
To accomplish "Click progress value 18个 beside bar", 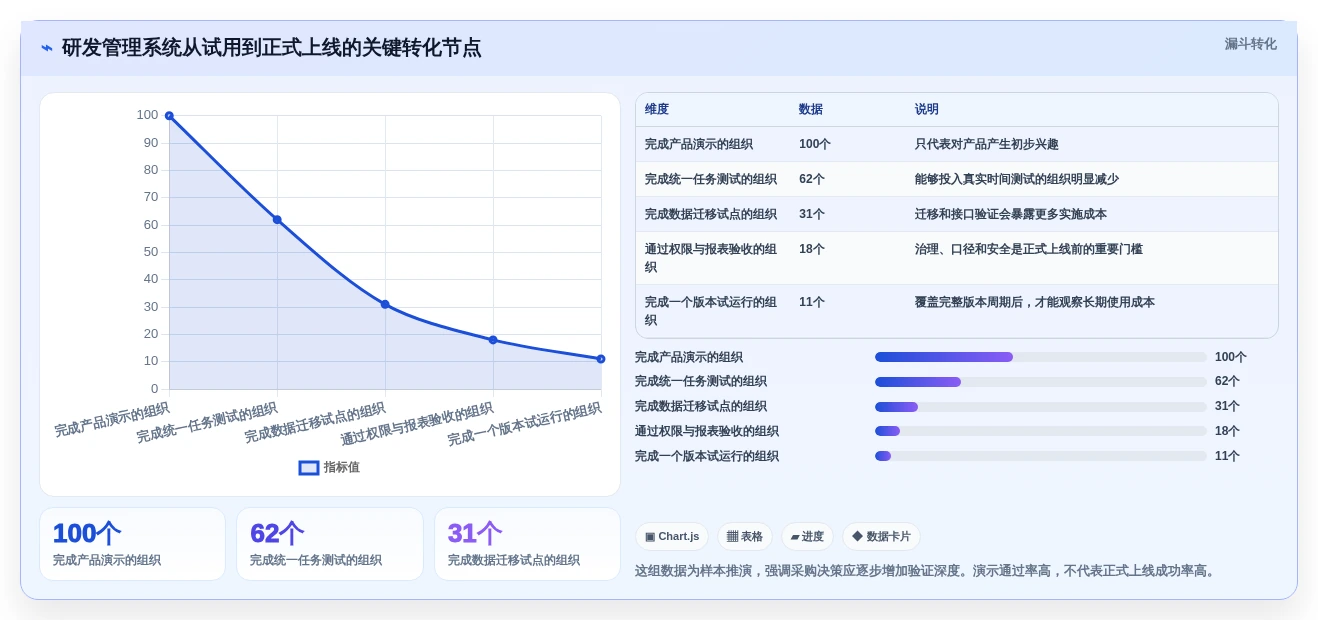I will coord(1227,431).
